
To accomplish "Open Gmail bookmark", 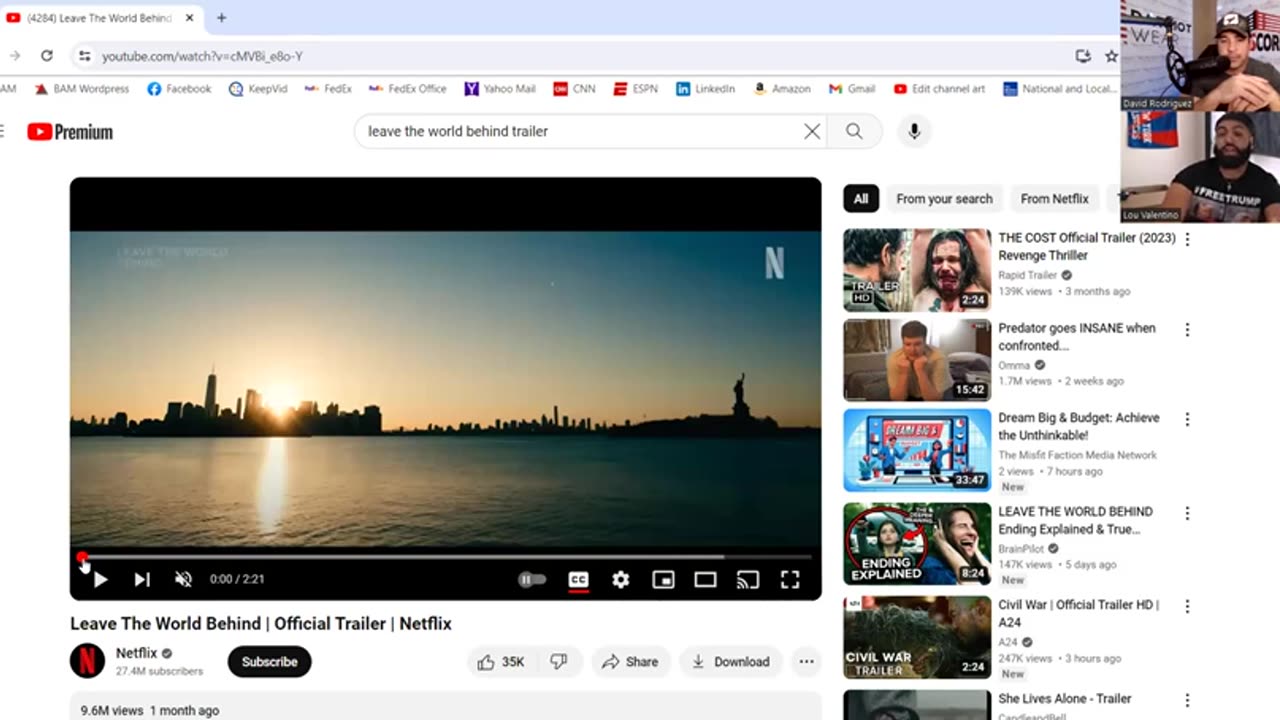I will tap(851, 89).
